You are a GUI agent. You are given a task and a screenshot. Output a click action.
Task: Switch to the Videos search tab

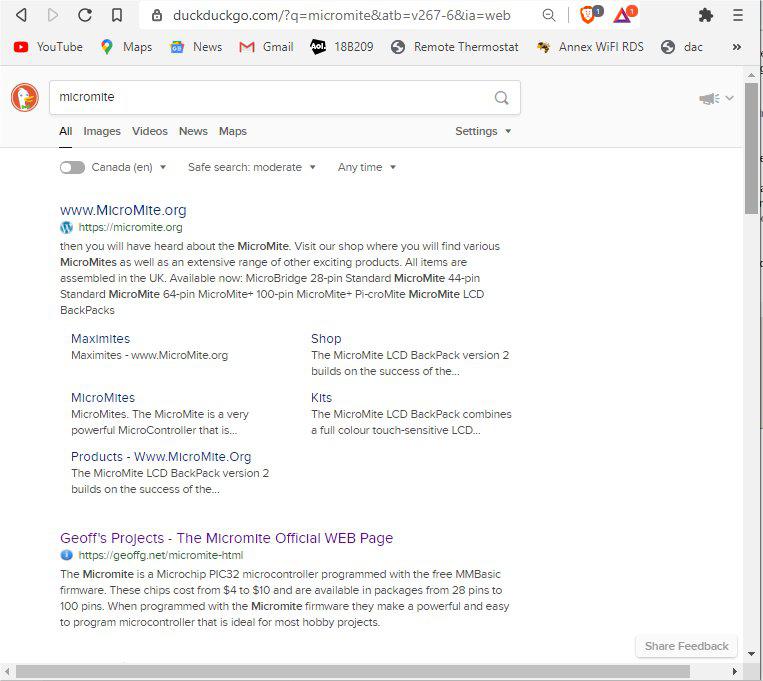150,131
